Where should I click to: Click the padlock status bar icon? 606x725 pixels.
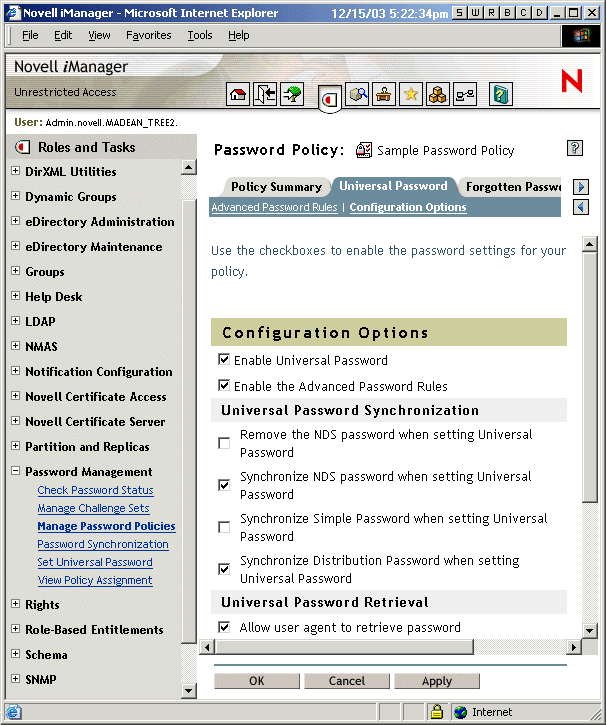coord(437,712)
